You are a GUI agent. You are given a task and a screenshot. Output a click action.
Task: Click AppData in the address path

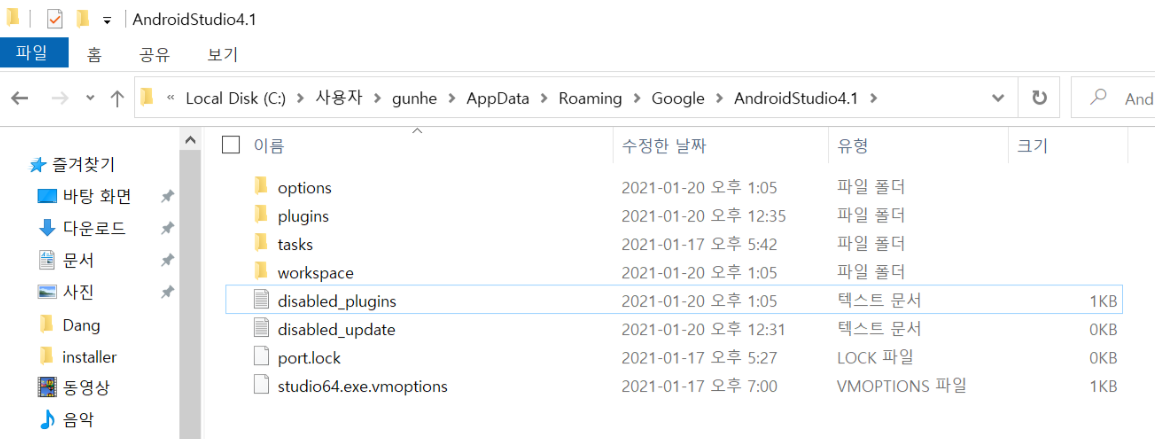[497, 98]
